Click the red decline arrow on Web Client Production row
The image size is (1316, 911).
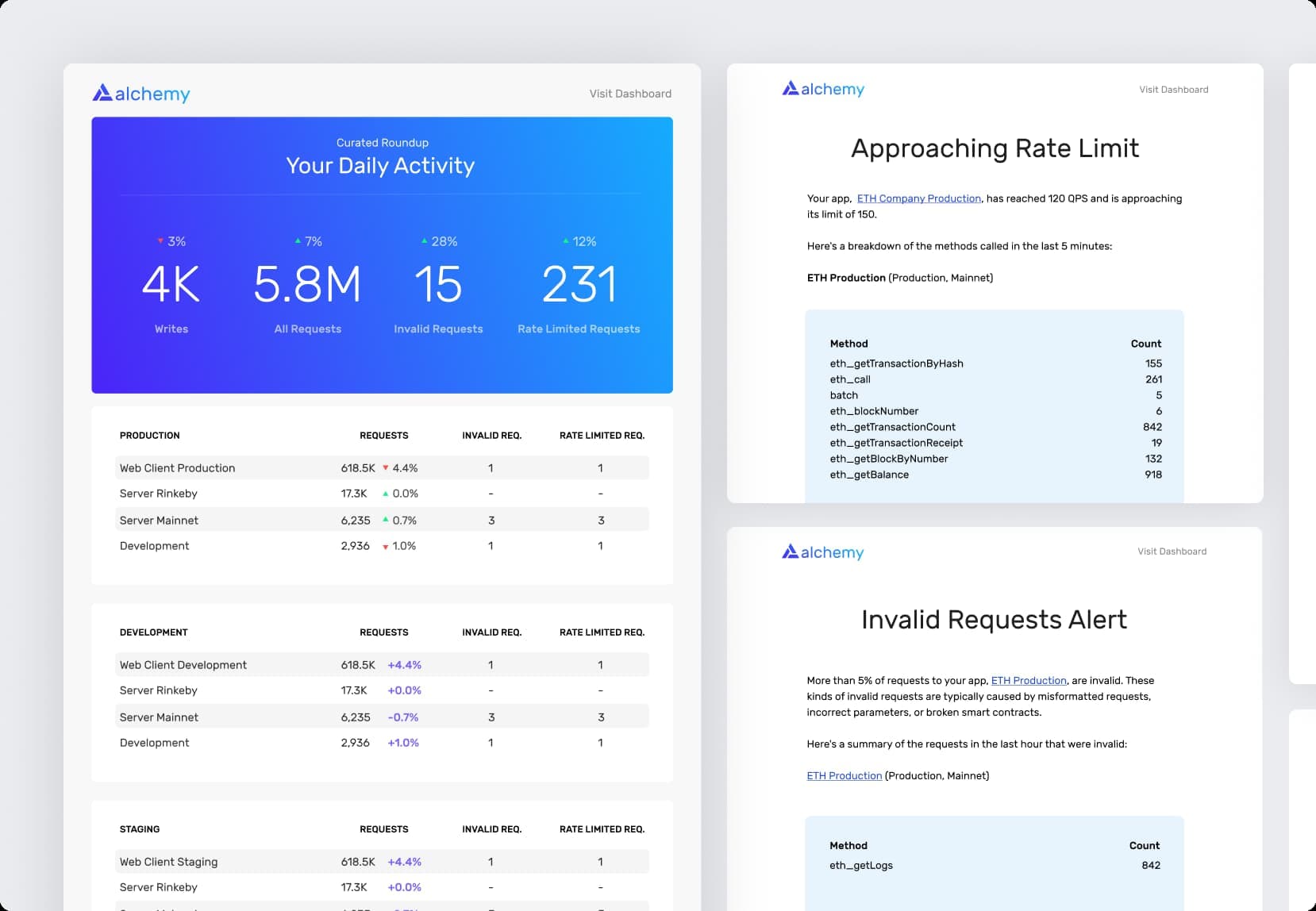pyautogui.click(x=385, y=468)
